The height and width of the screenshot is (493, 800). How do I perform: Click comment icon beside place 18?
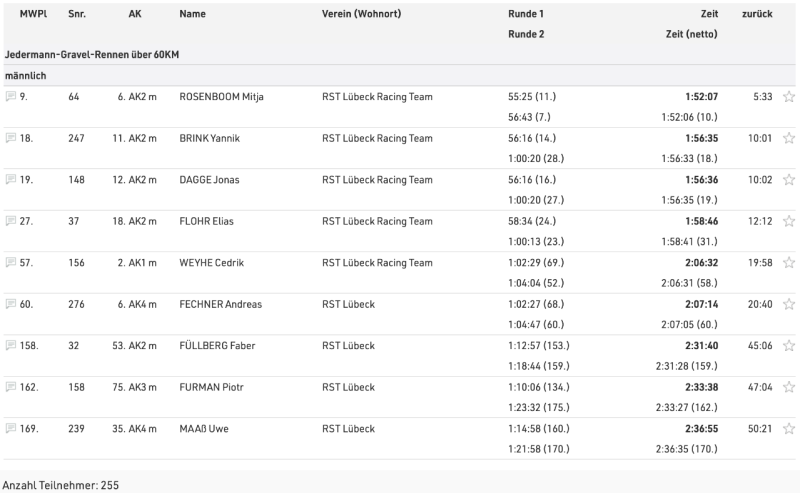(x=11, y=138)
